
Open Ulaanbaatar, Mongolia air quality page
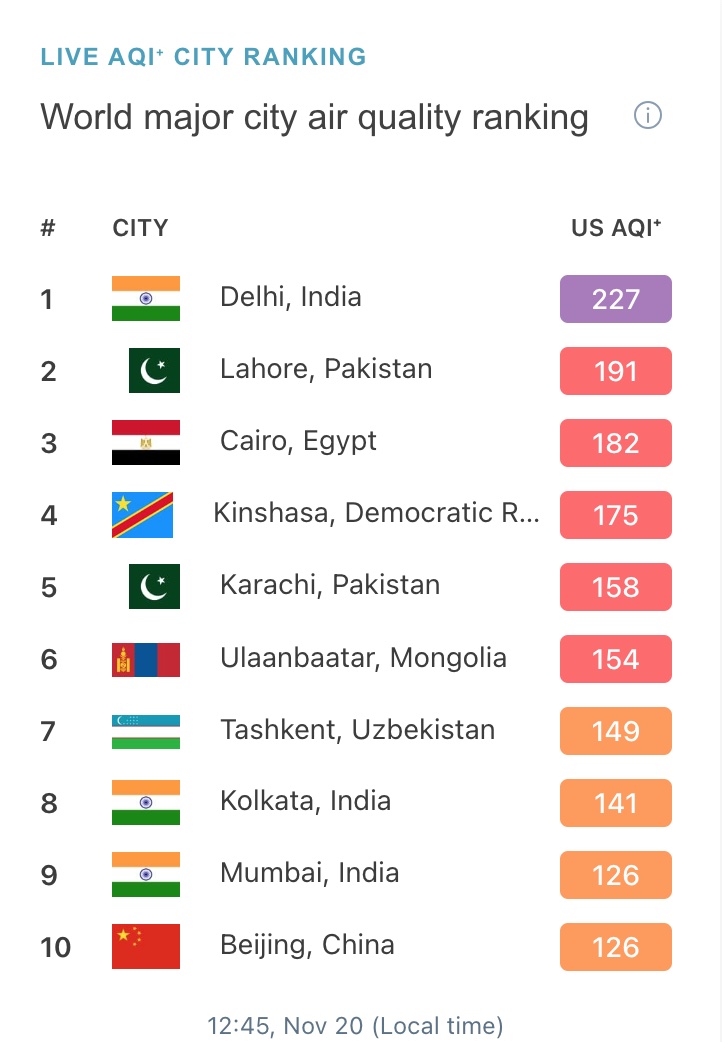click(363, 658)
